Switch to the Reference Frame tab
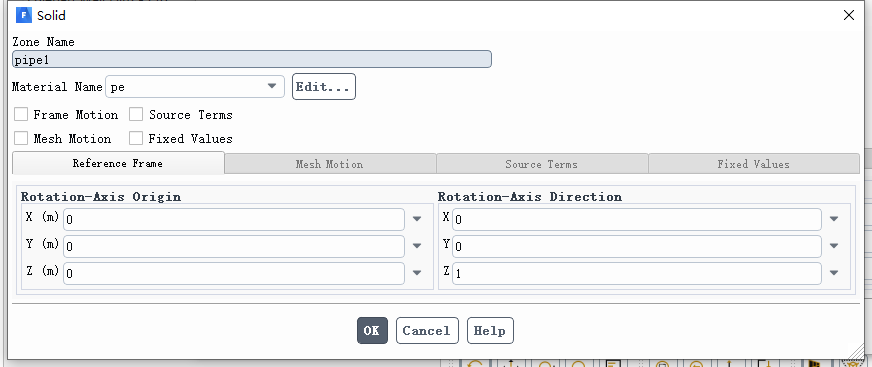This screenshot has height=367, width=872. pos(118,163)
